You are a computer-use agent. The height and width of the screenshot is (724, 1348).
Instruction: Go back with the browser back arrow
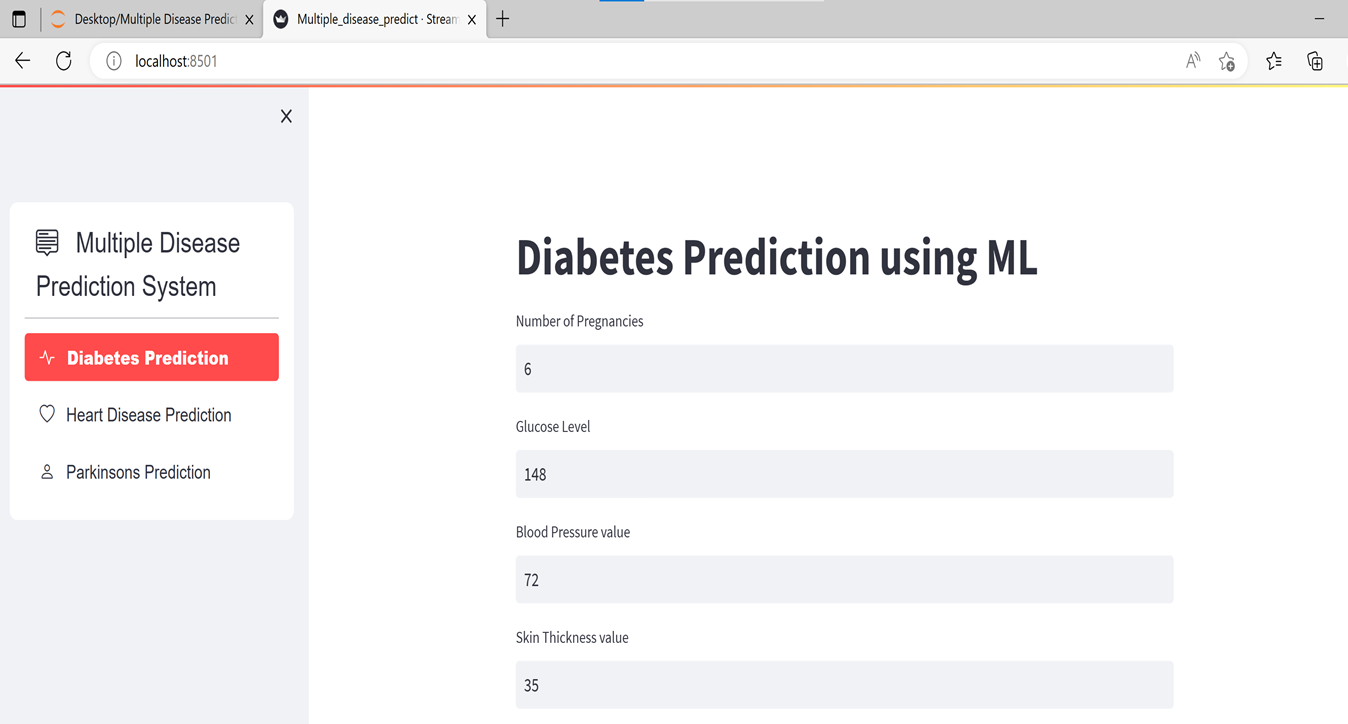click(x=23, y=61)
